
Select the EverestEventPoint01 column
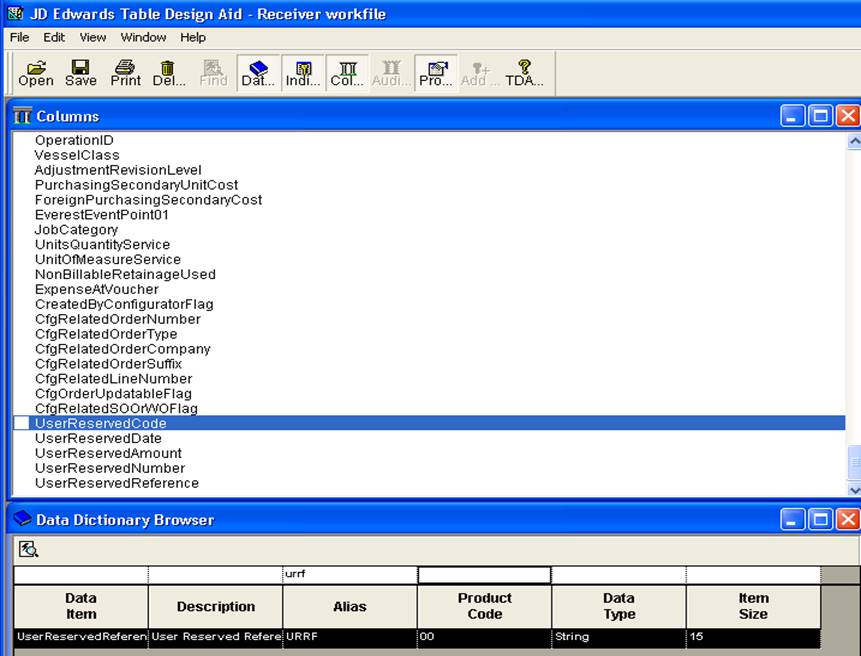(x=102, y=215)
